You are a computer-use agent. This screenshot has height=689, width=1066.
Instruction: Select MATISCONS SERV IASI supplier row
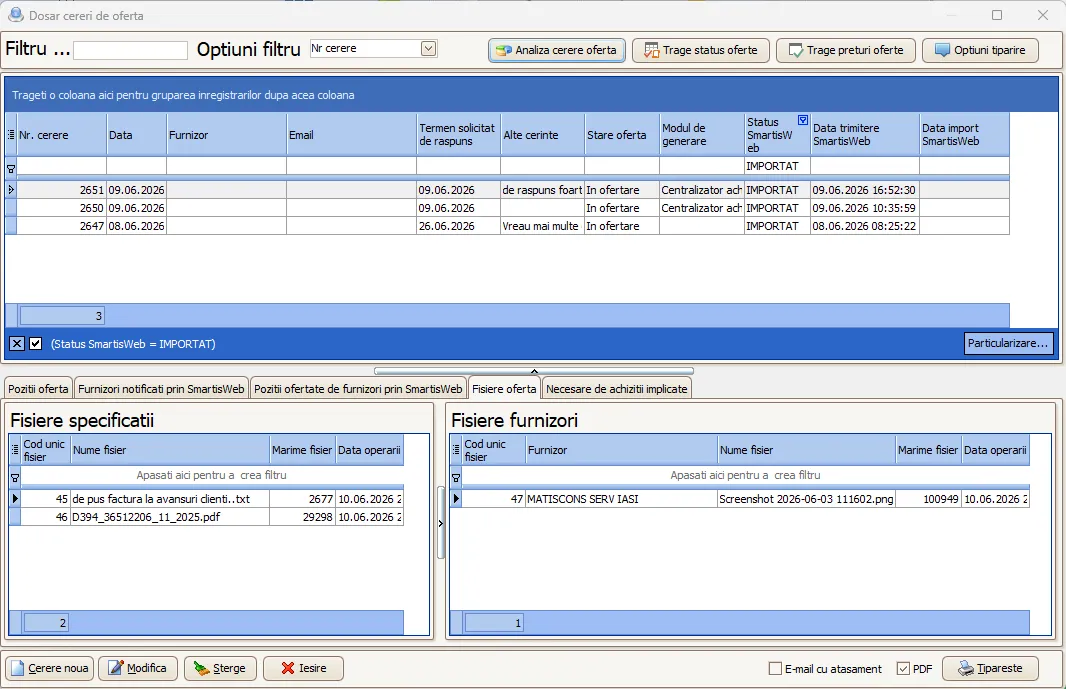click(740, 499)
